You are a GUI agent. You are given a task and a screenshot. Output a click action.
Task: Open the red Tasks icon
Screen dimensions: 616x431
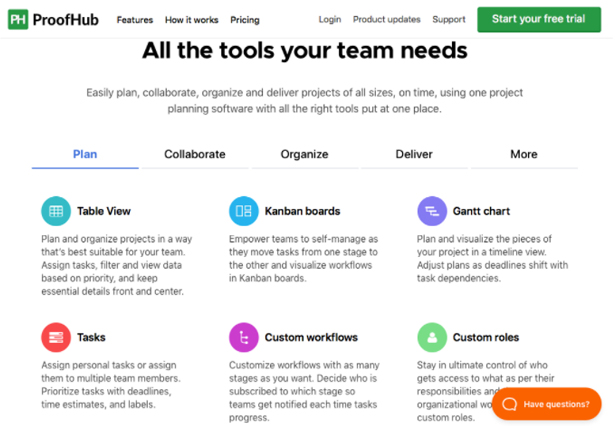(56, 337)
